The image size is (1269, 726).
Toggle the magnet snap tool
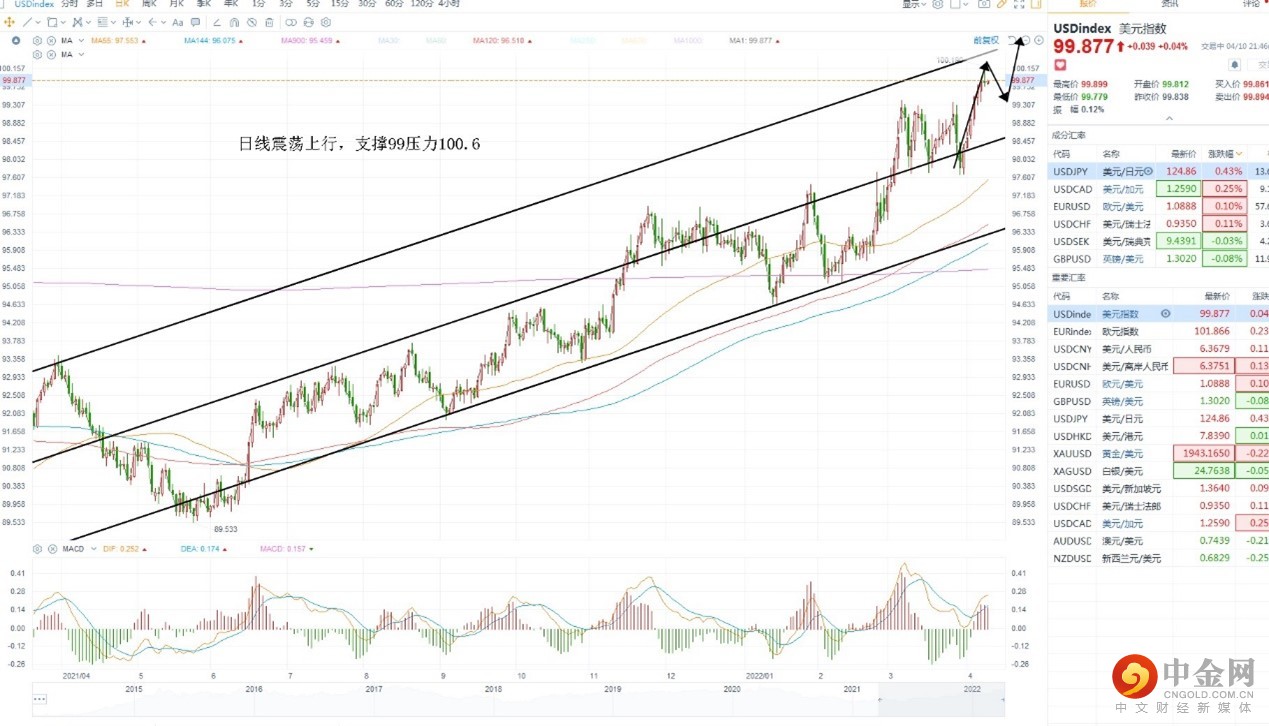(234, 22)
